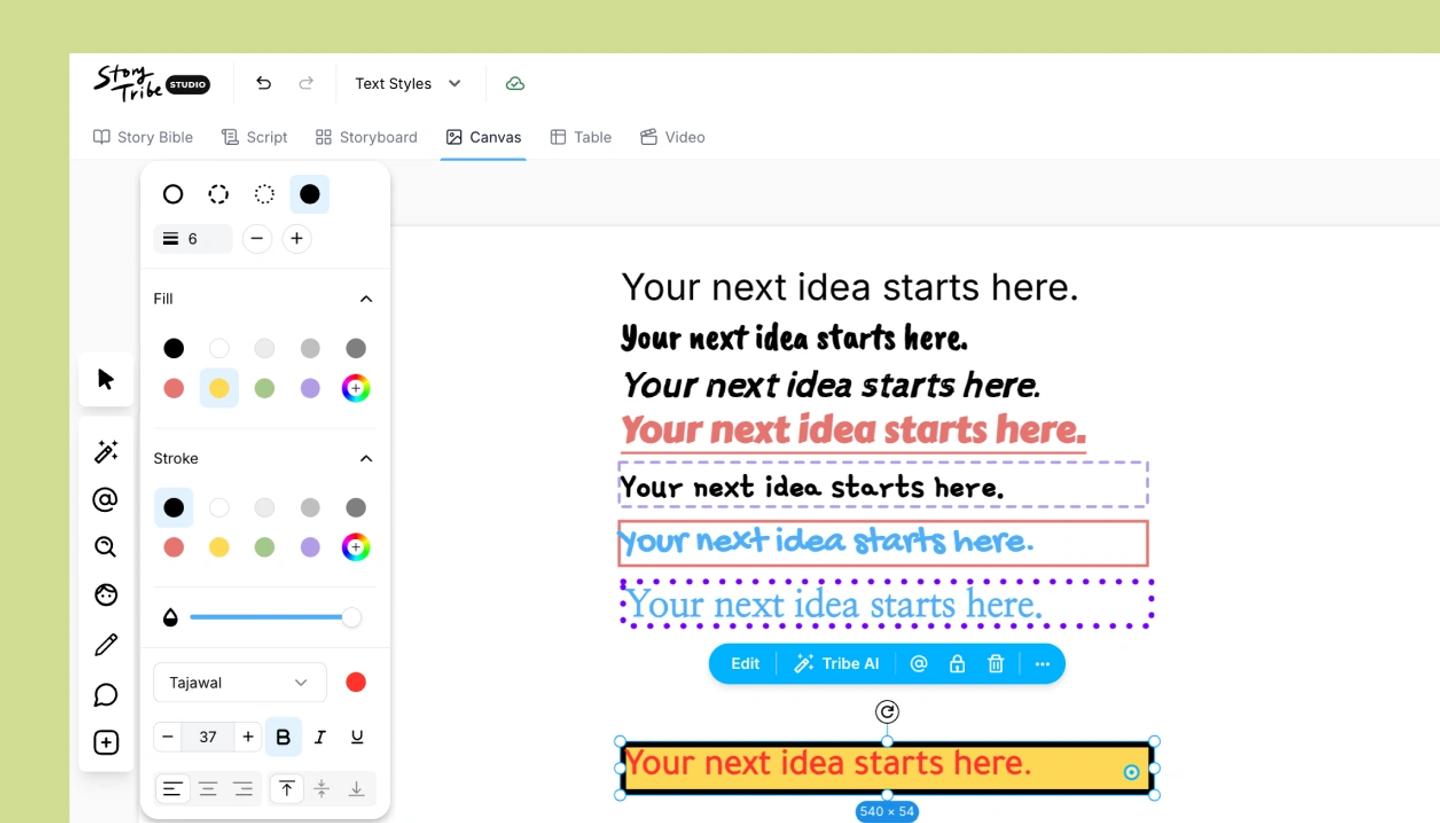Increase font size with plus button
The width and height of the screenshot is (1440, 823).
pyautogui.click(x=248, y=737)
